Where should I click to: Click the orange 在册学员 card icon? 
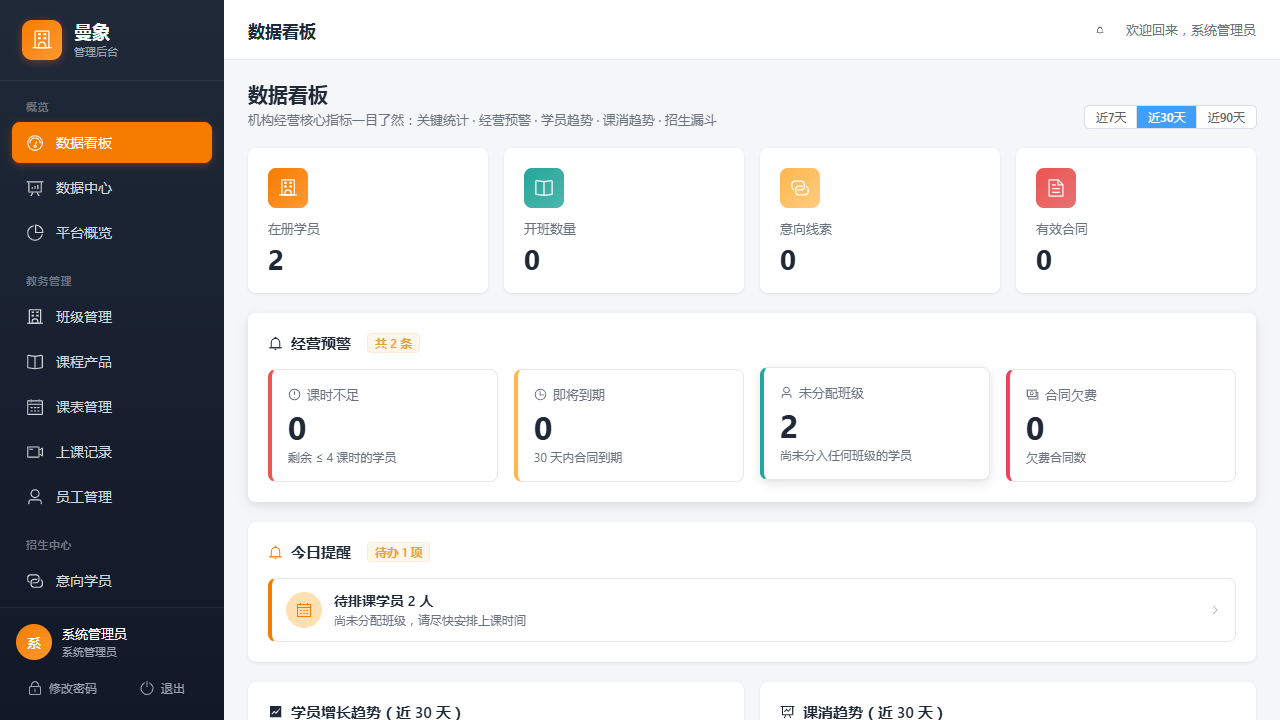pyautogui.click(x=288, y=188)
